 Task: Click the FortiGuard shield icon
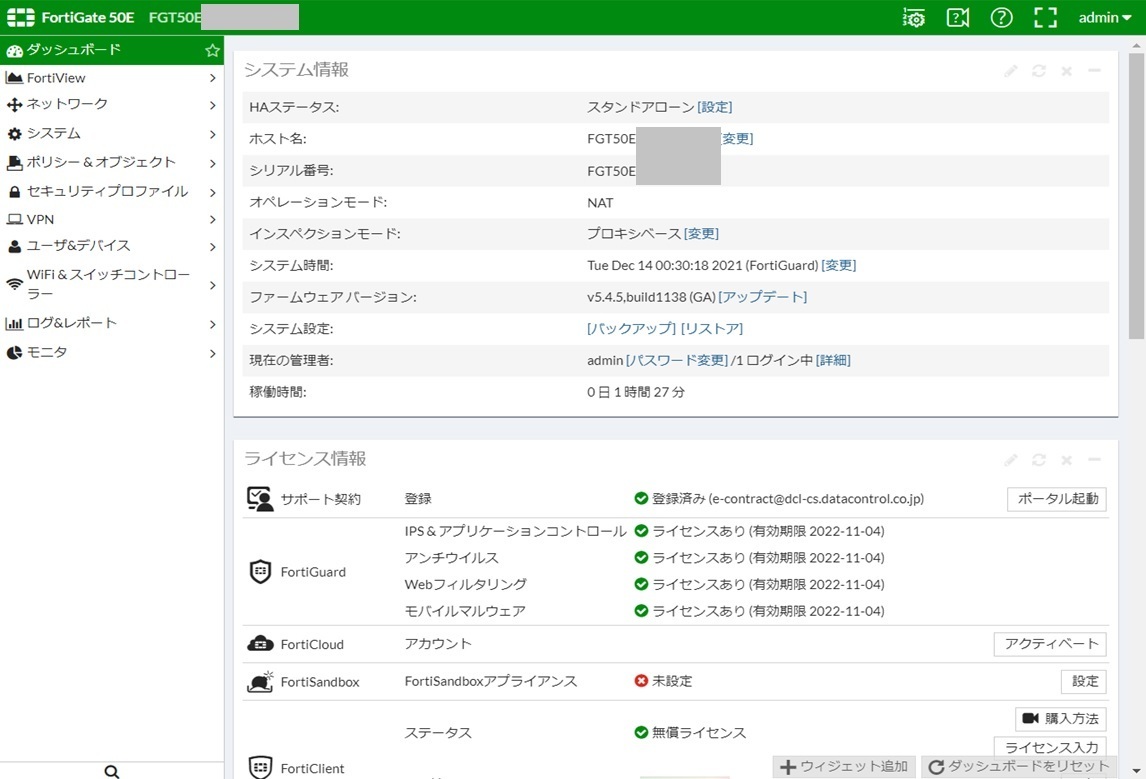tap(260, 571)
